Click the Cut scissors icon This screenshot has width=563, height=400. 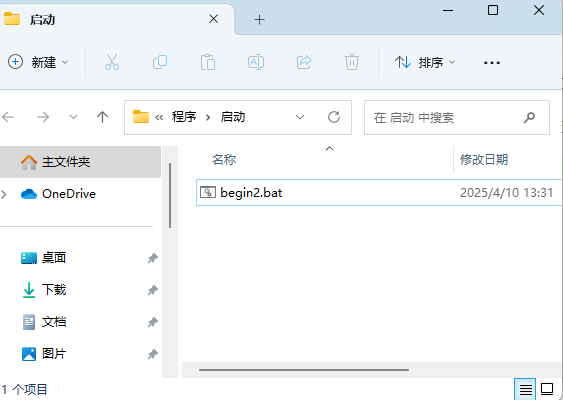click(x=112, y=62)
